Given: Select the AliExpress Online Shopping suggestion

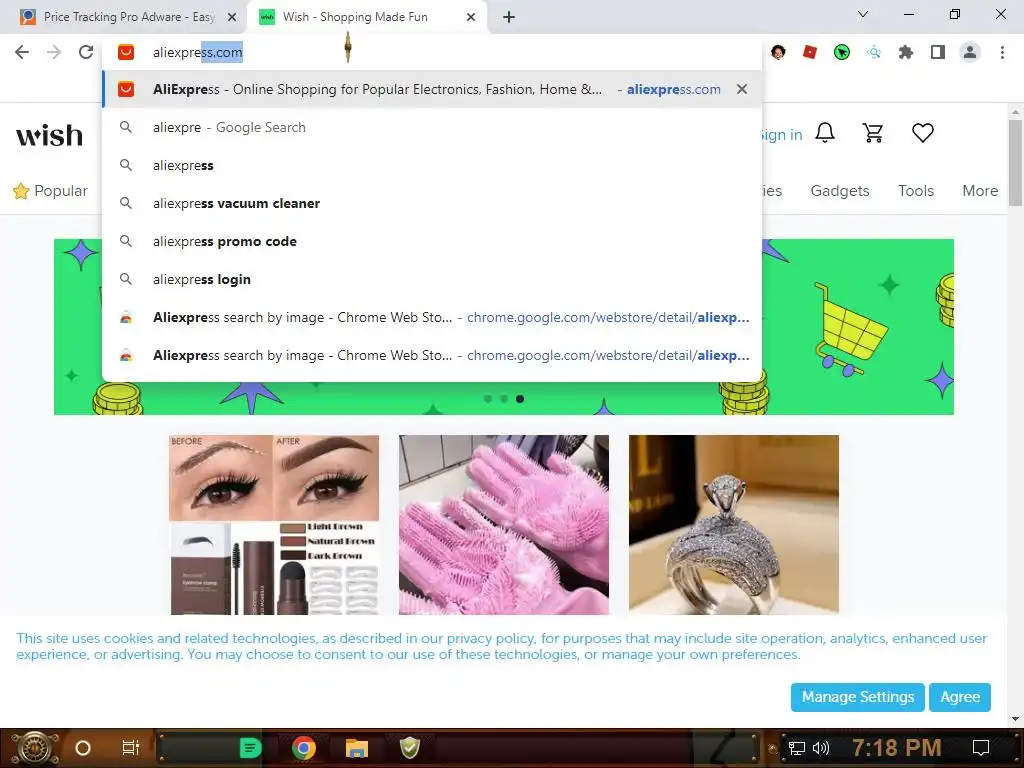Looking at the screenshot, I should [431, 89].
